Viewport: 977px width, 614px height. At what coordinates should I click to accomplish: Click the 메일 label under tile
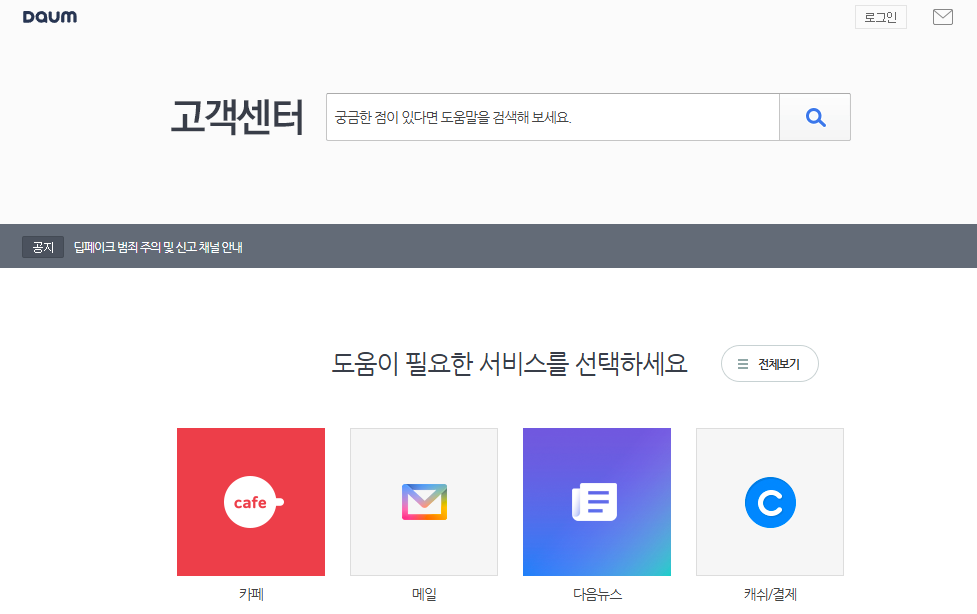point(424,594)
